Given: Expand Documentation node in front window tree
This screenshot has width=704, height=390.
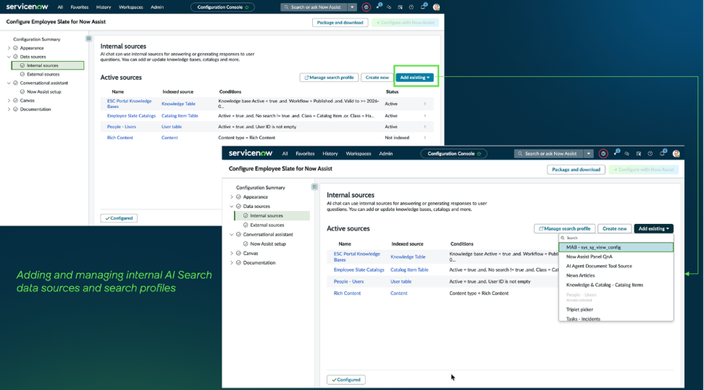Looking at the screenshot, I should pos(232,263).
